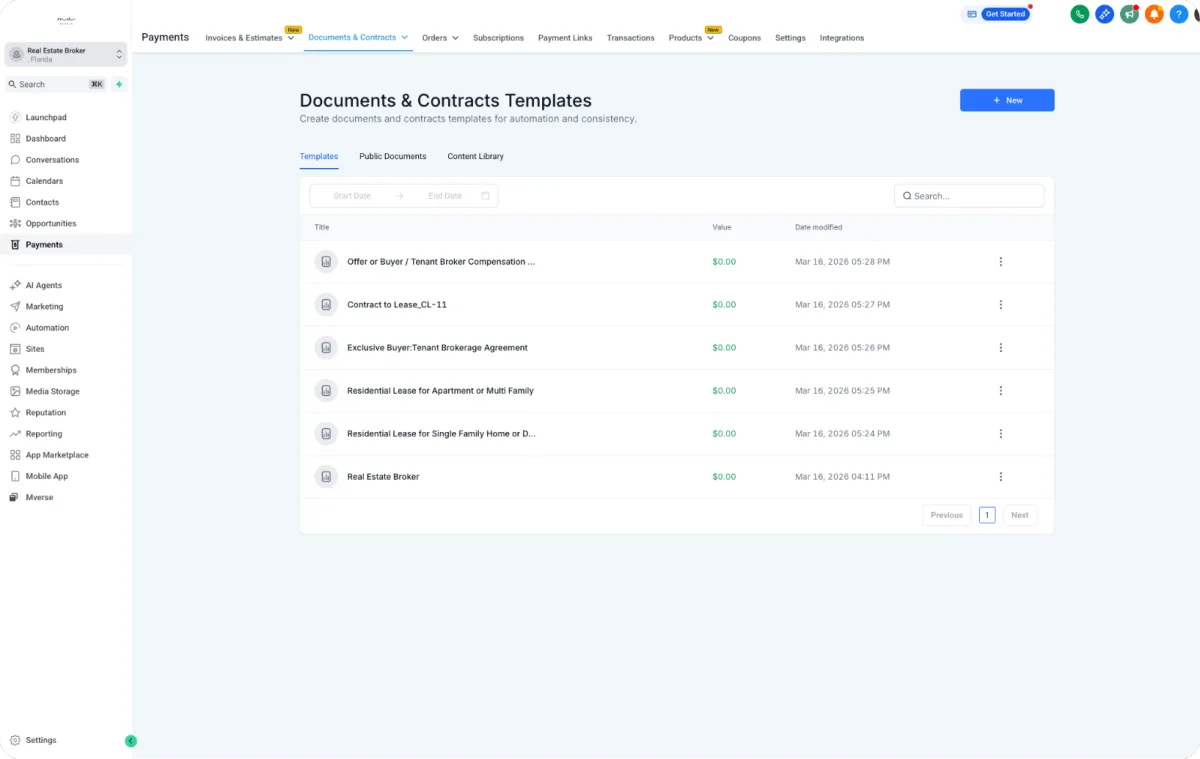Open the blue help question mark icon
This screenshot has height=759, width=1200.
tap(1179, 14)
